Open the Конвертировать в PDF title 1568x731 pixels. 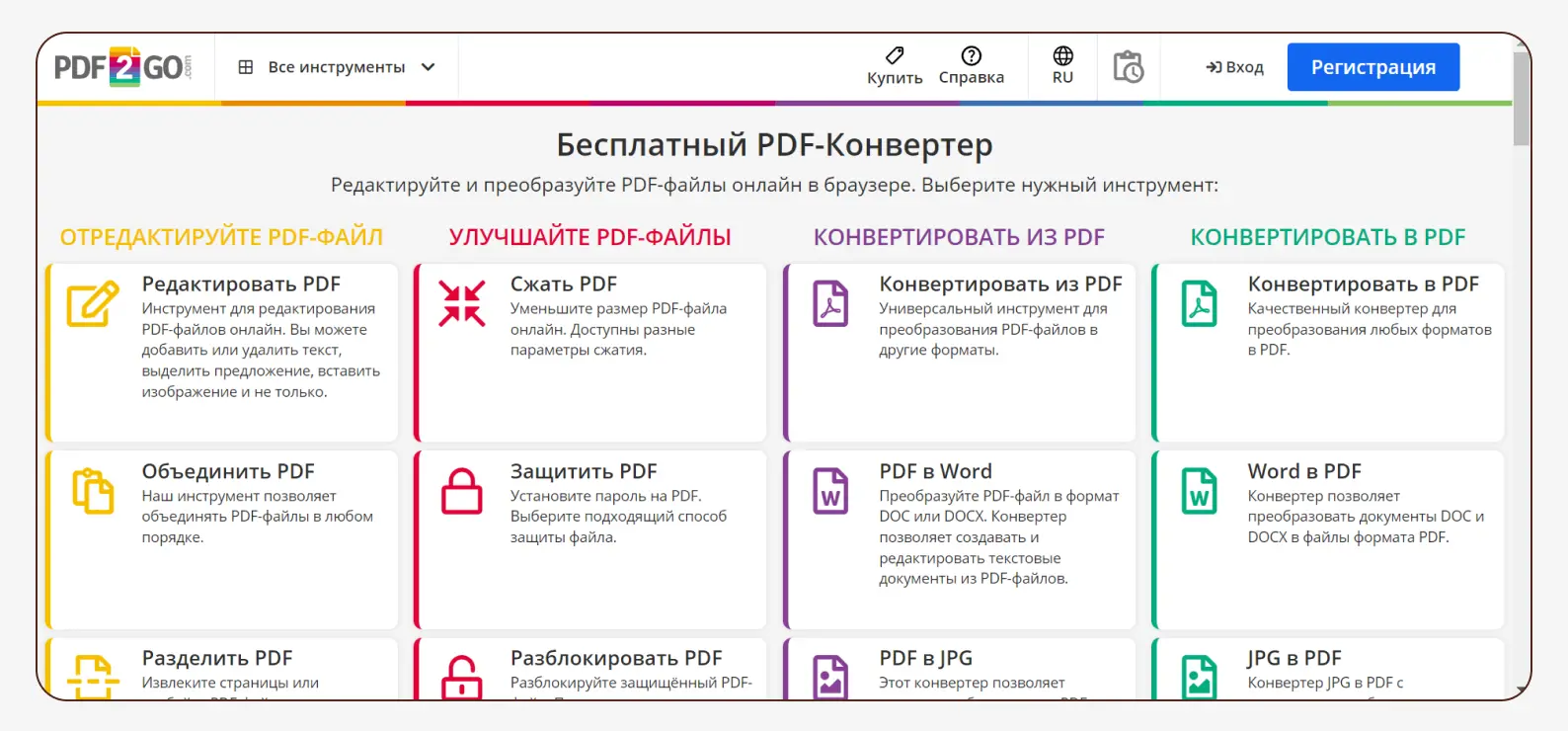(1364, 284)
